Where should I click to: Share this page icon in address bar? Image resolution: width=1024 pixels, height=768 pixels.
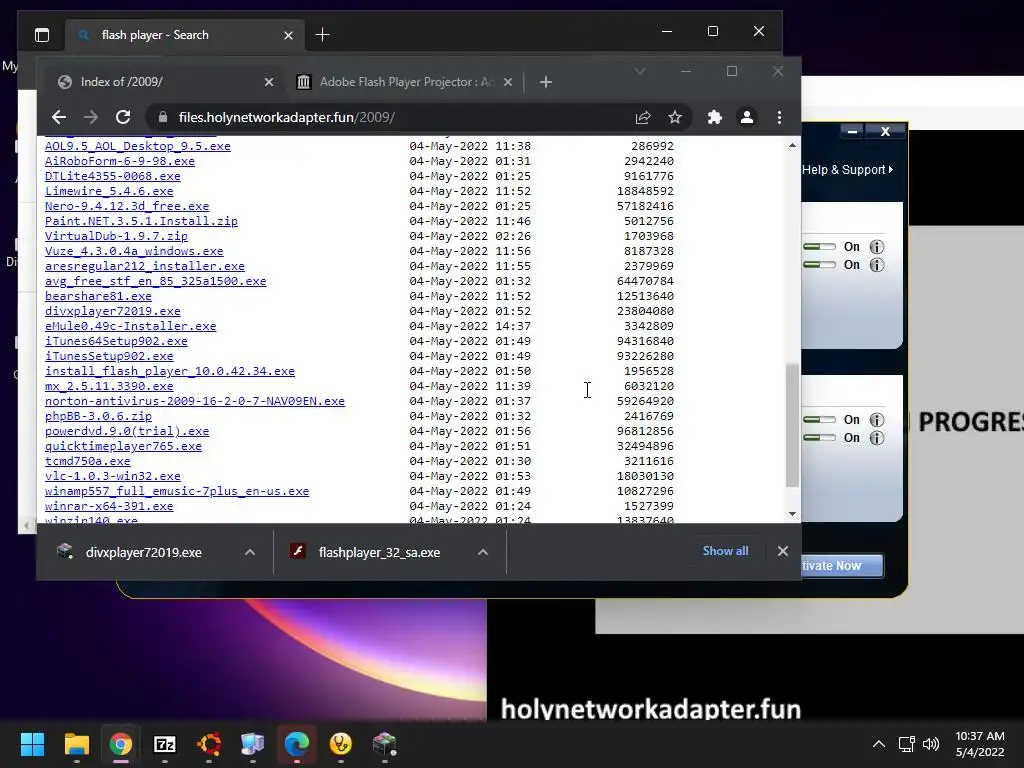(x=643, y=118)
